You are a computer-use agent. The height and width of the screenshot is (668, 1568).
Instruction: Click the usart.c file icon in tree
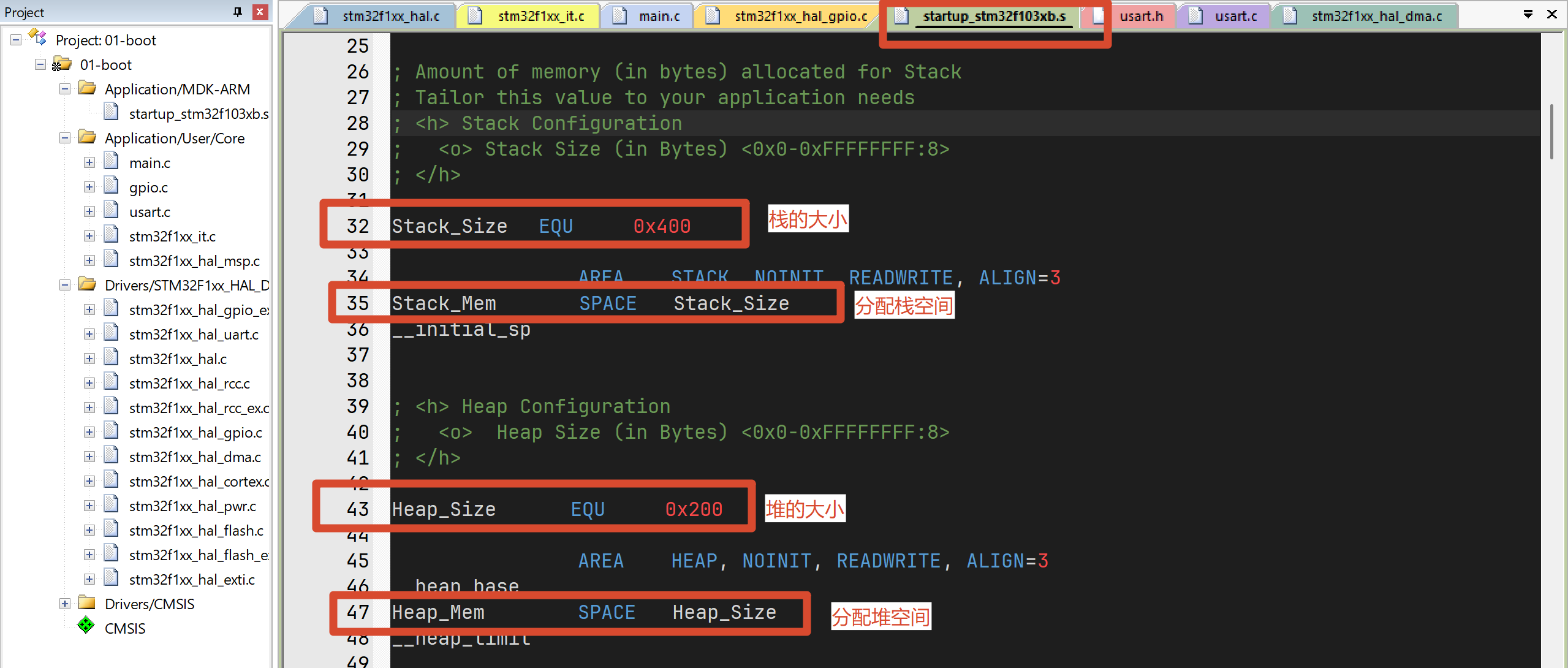click(x=112, y=210)
